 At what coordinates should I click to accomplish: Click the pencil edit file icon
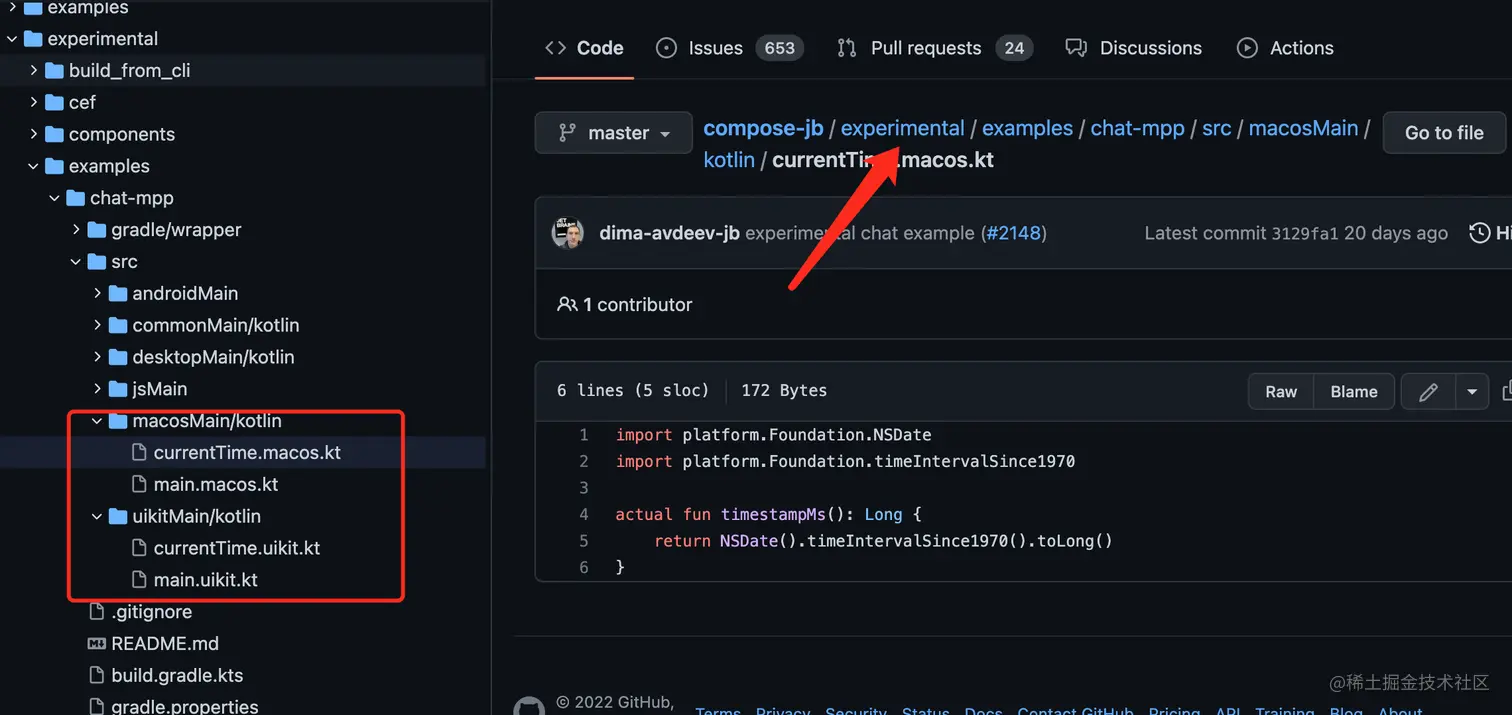coord(1428,392)
